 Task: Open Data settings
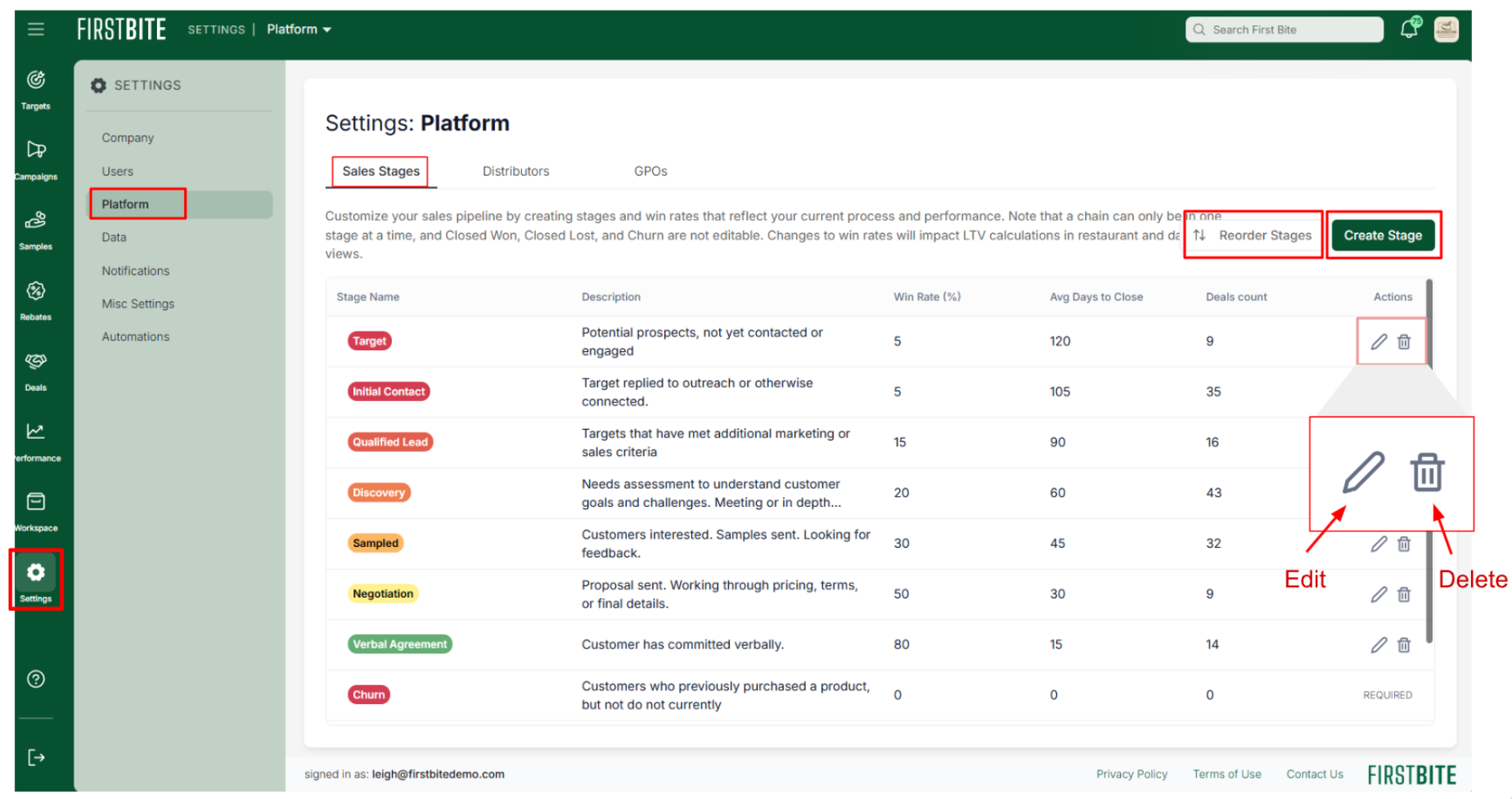pos(114,237)
